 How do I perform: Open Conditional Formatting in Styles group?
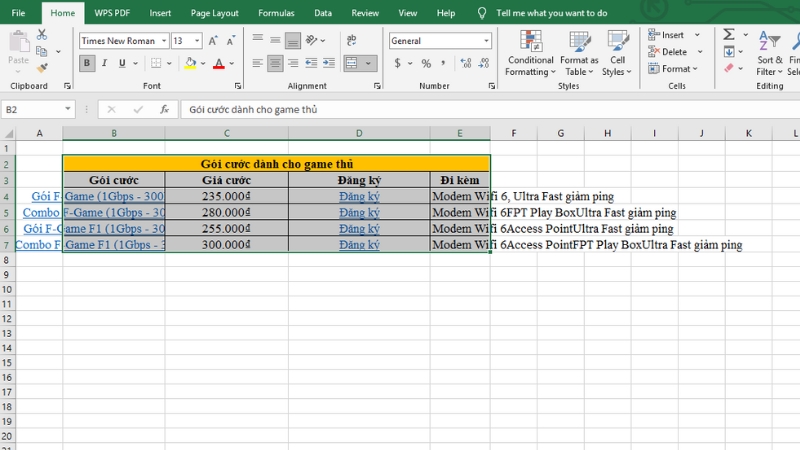coord(529,53)
